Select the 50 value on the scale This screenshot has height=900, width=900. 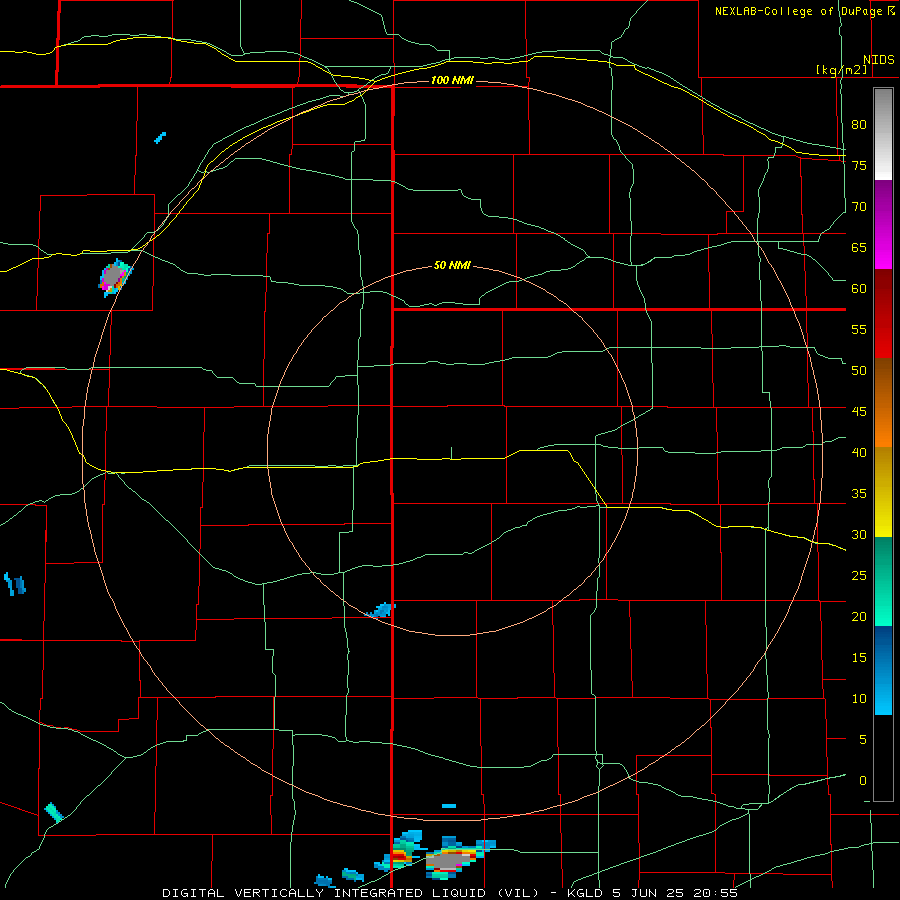(x=859, y=371)
